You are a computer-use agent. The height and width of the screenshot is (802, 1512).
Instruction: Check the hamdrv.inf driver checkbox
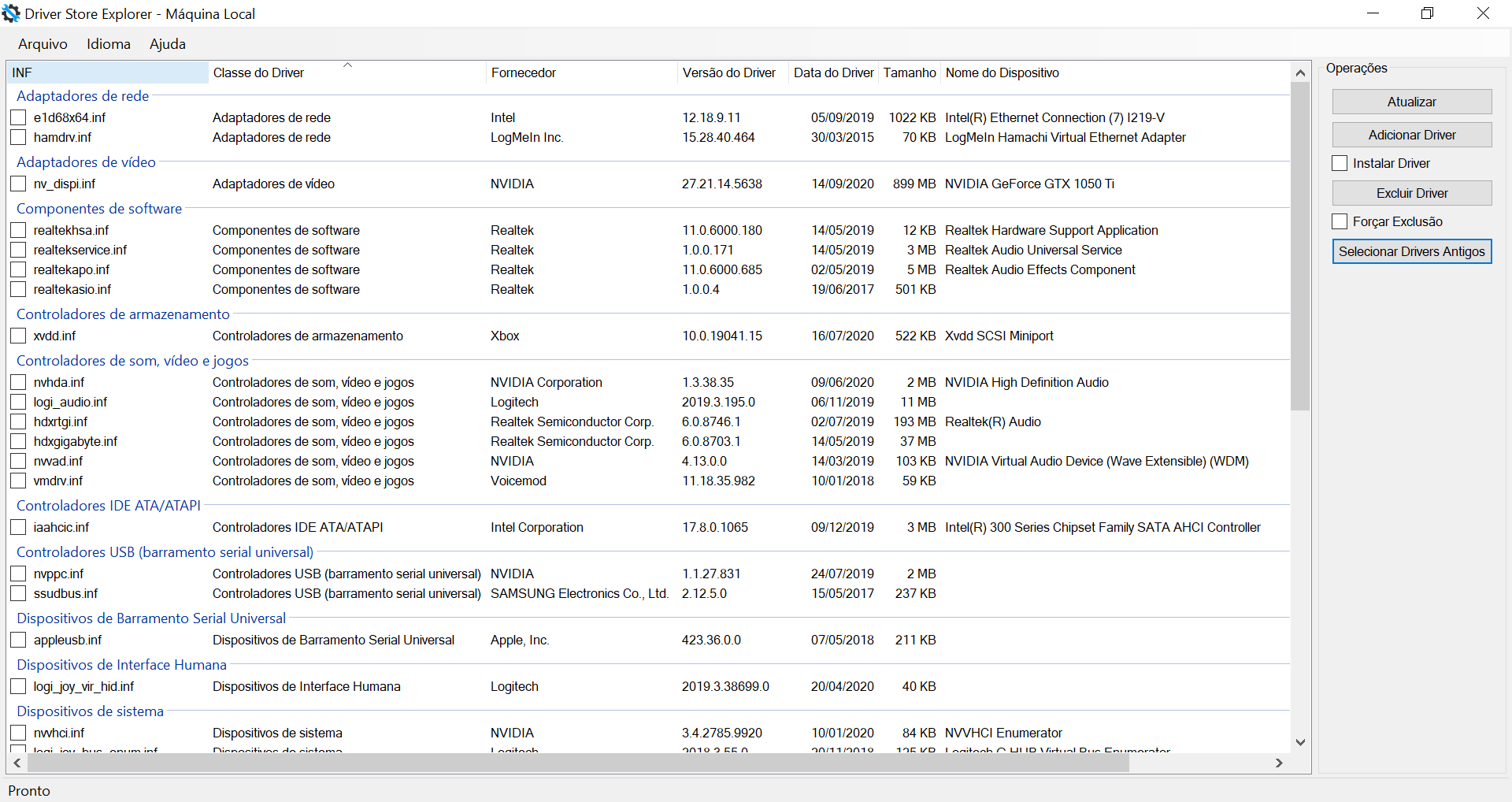pos(18,137)
